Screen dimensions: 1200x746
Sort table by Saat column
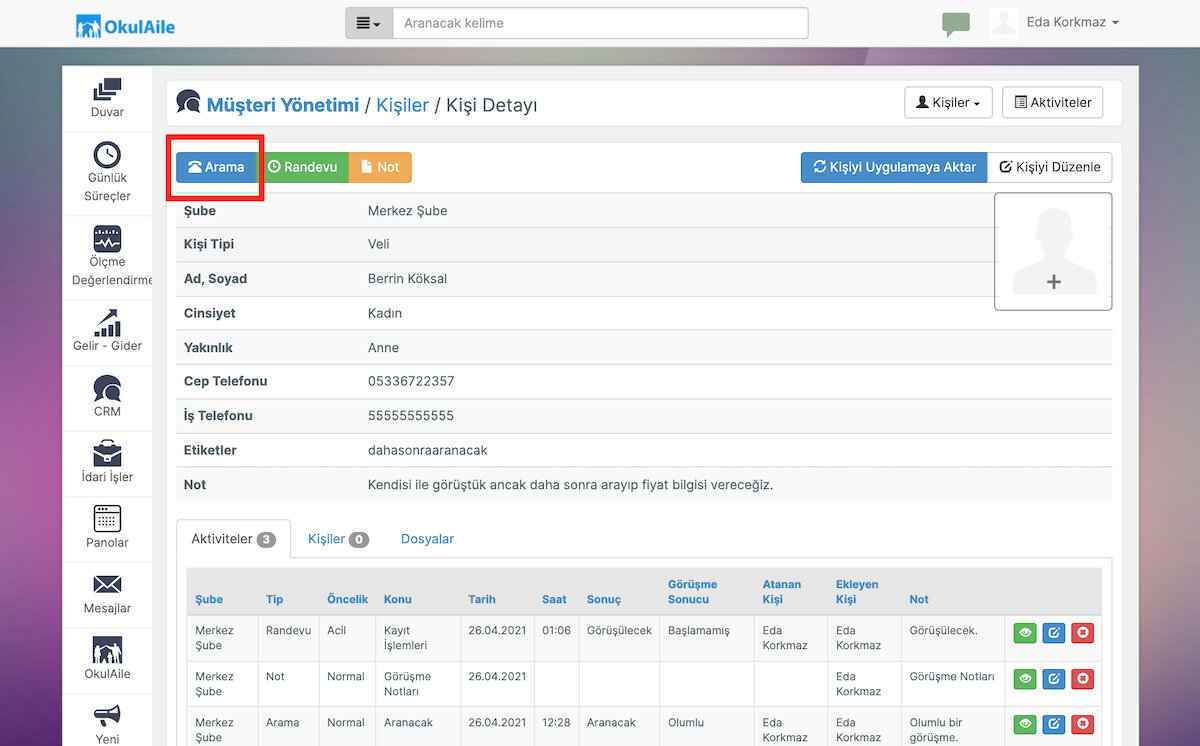click(x=554, y=599)
